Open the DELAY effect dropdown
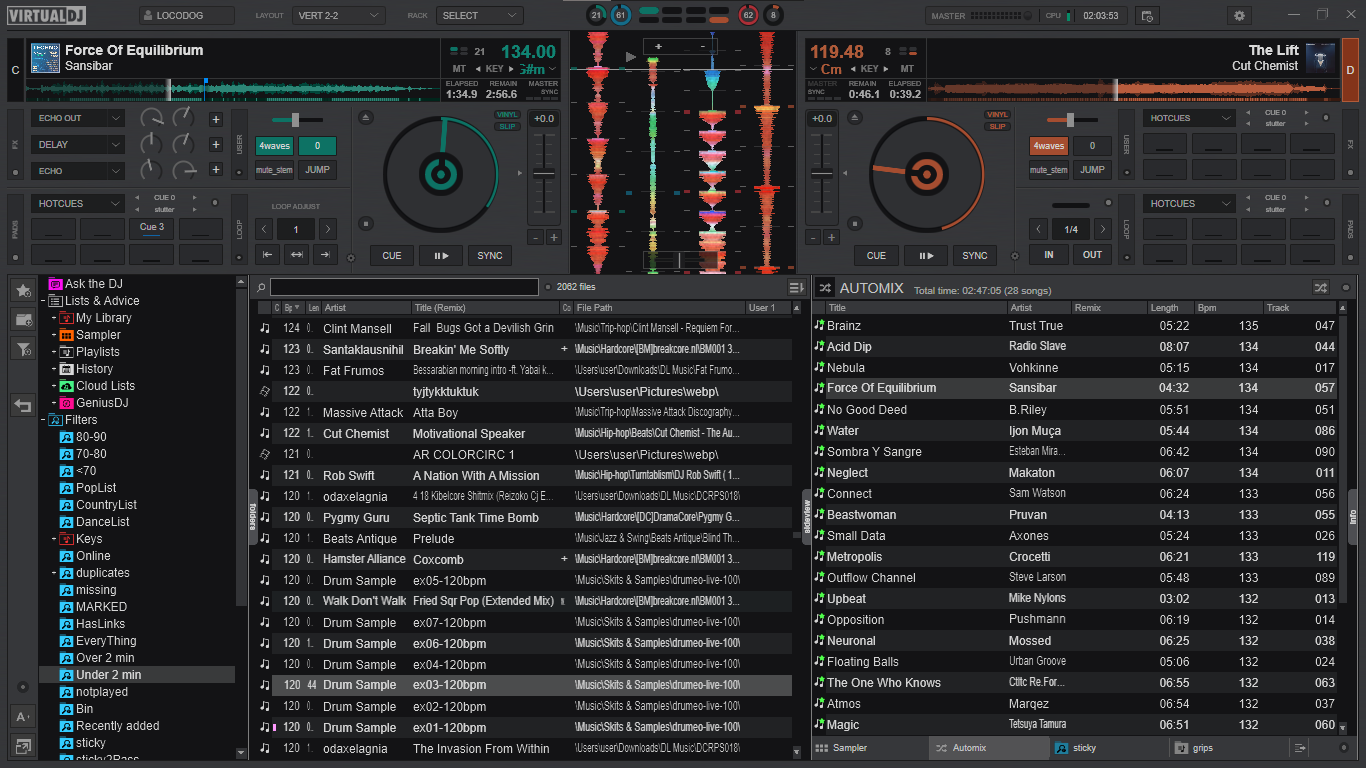This screenshot has height=769, width=1367. [x=78, y=144]
